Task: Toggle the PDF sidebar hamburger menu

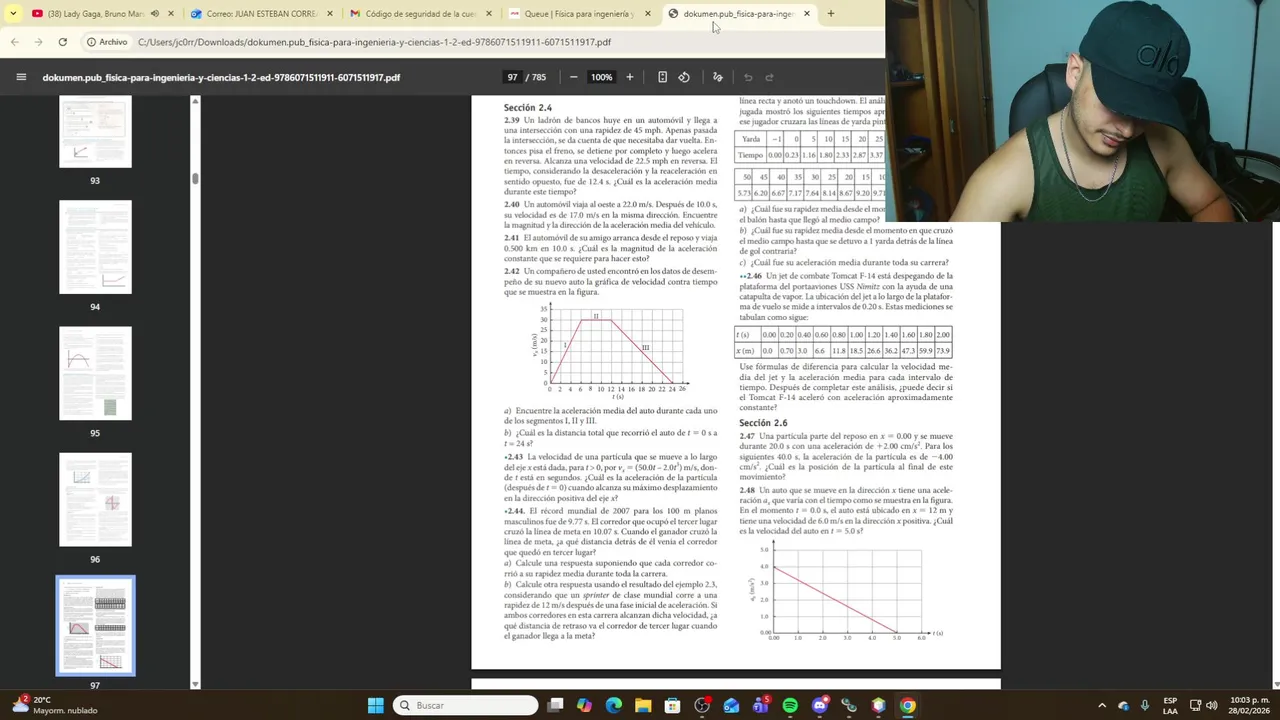Action: 21,77
